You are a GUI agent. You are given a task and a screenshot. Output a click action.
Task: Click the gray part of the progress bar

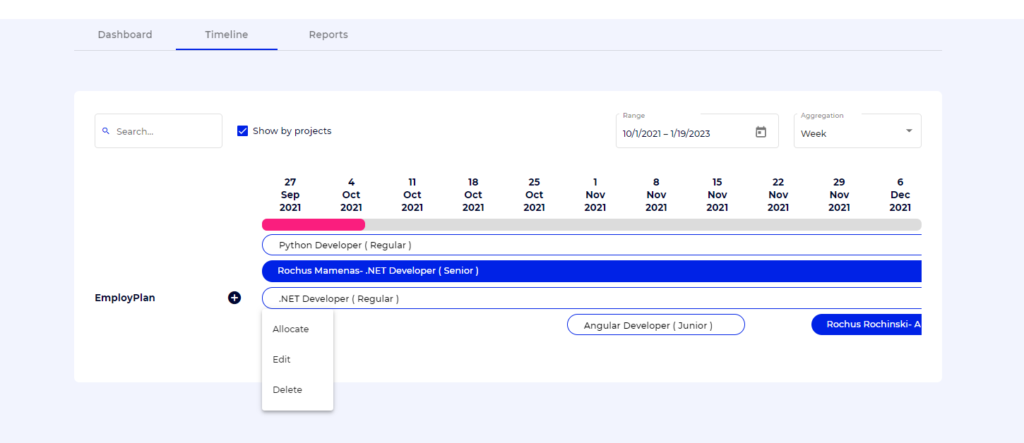click(643, 225)
